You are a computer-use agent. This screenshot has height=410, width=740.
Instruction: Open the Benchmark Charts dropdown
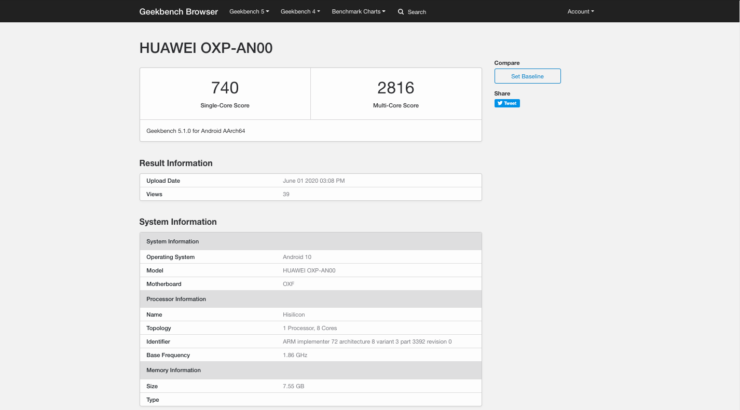[358, 11]
